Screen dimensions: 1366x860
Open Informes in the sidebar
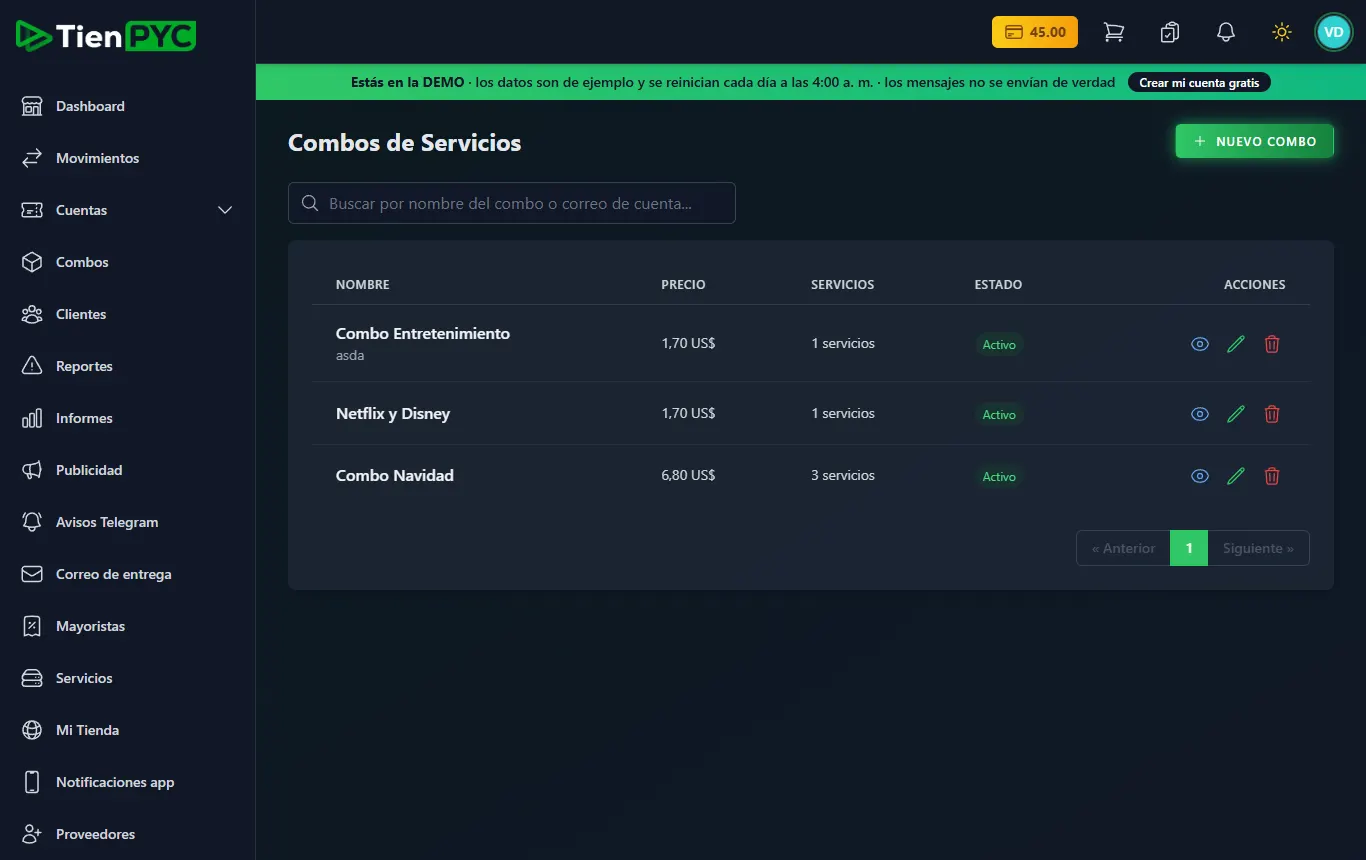128,418
